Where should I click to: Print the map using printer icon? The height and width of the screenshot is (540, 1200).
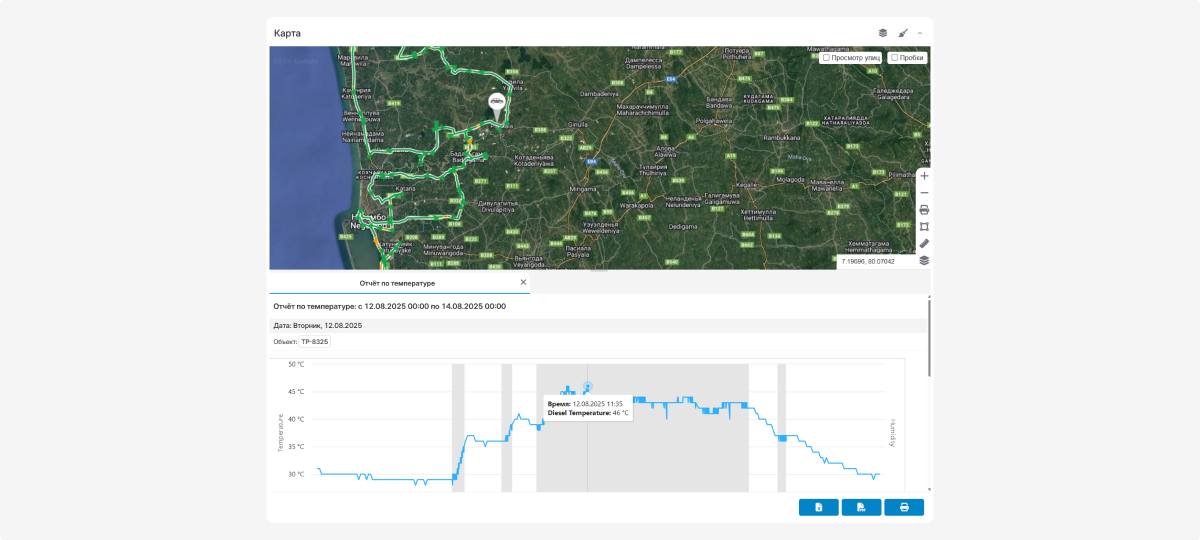pos(924,210)
